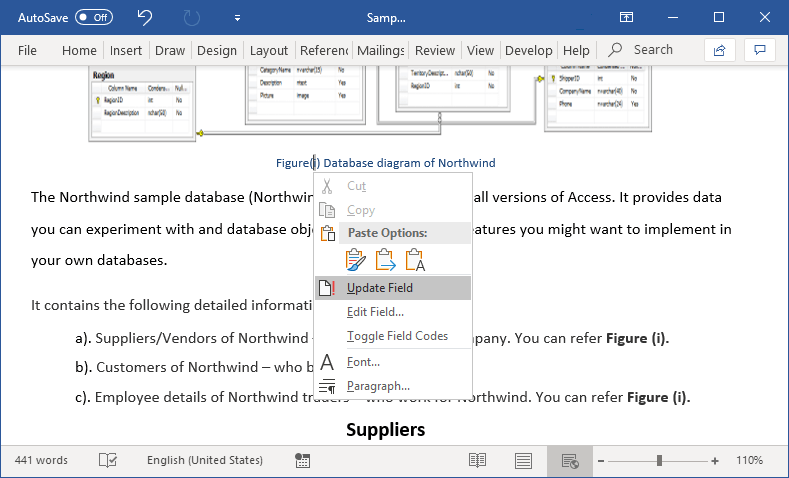Viewport: 789px width, 478px height.
Task: Click the Undo arrow icon
Action: 145,17
